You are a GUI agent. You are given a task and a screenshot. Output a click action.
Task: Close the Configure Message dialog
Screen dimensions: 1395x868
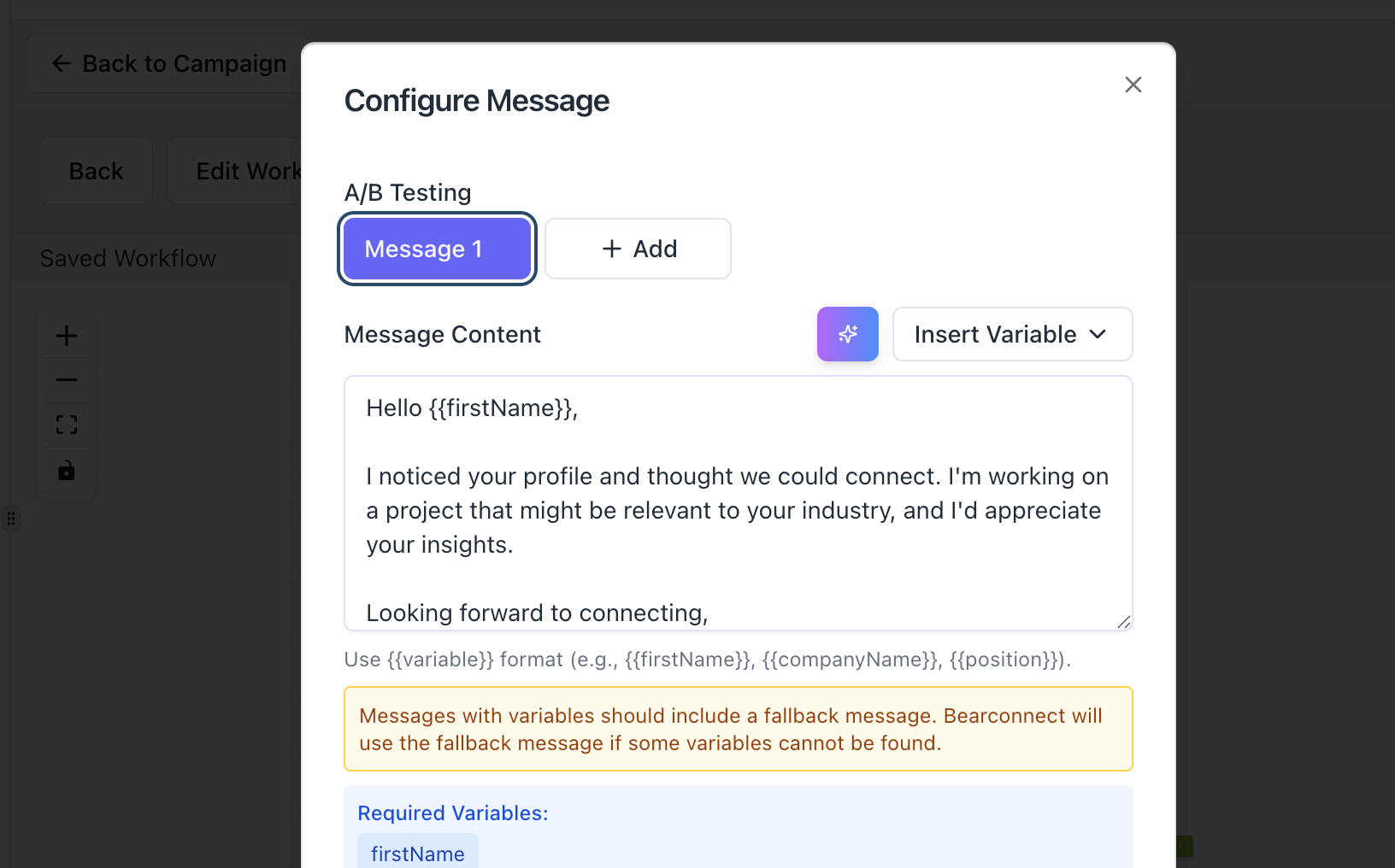[x=1133, y=85]
